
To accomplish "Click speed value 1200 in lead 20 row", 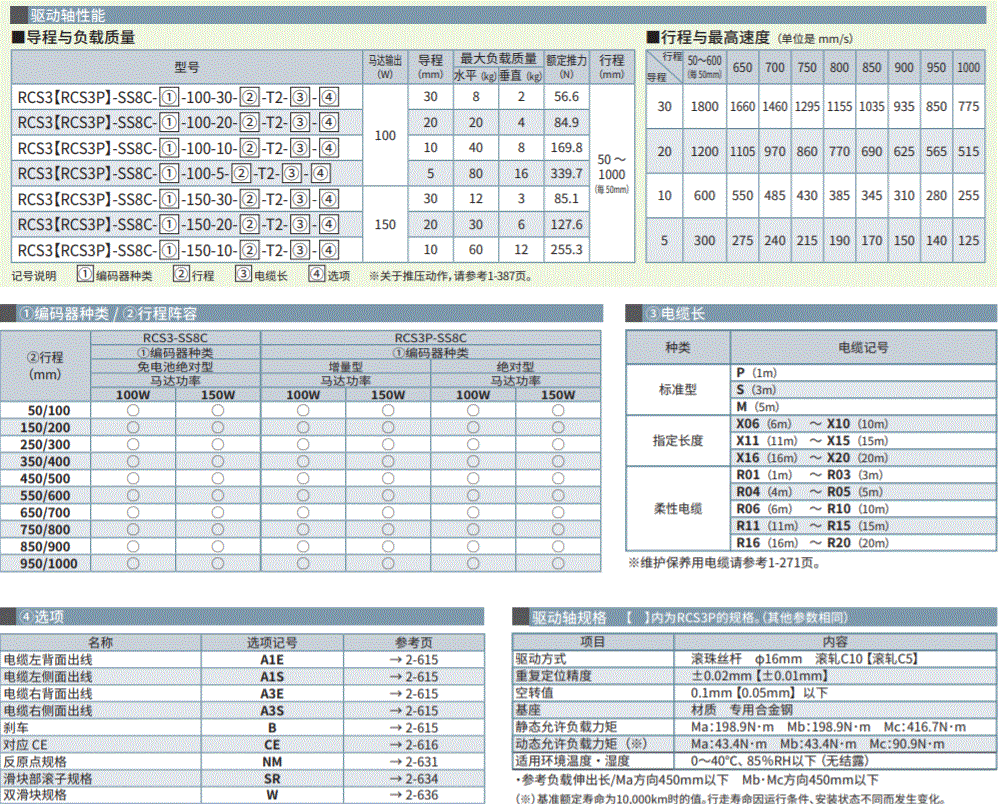I will click(704, 152).
